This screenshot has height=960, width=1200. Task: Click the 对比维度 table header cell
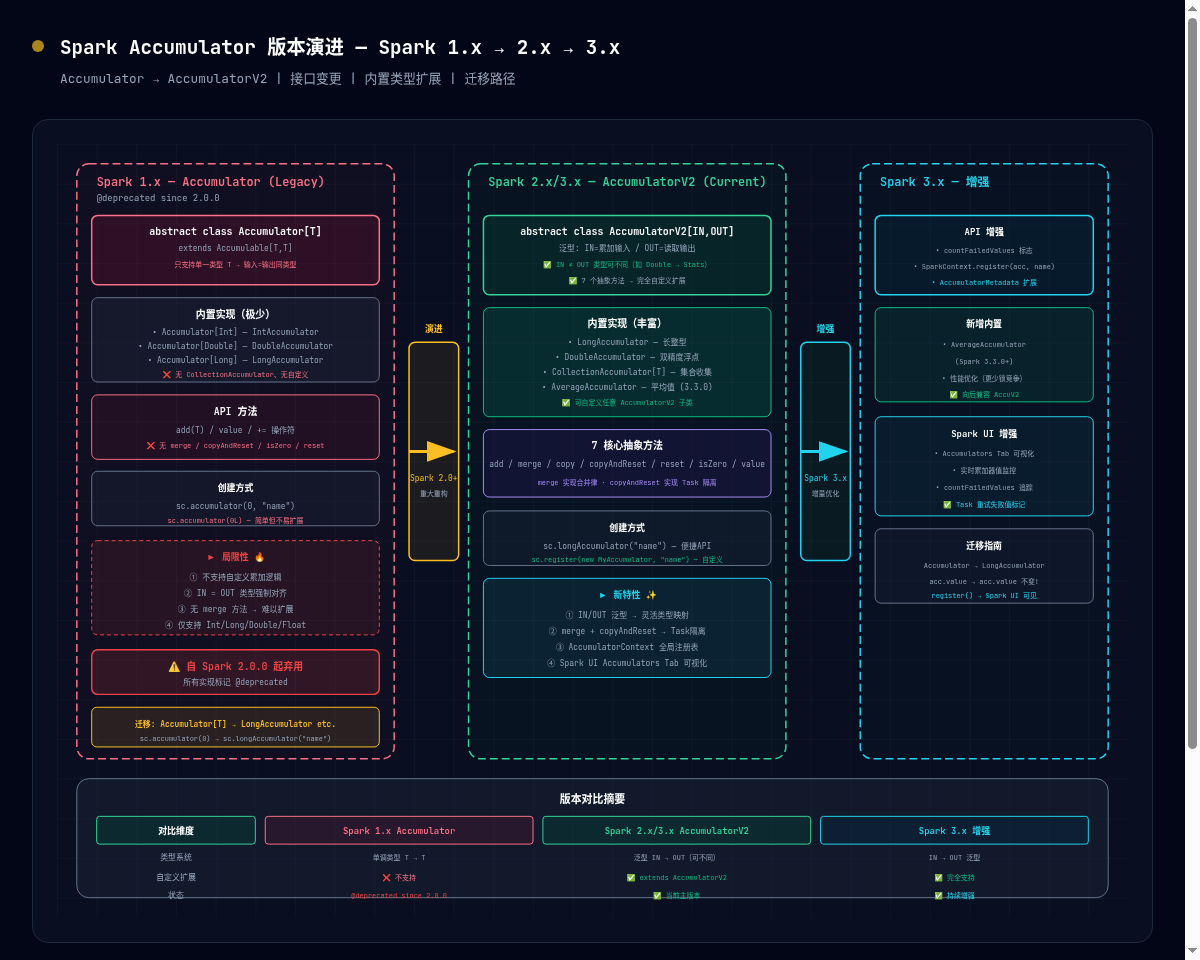point(176,831)
